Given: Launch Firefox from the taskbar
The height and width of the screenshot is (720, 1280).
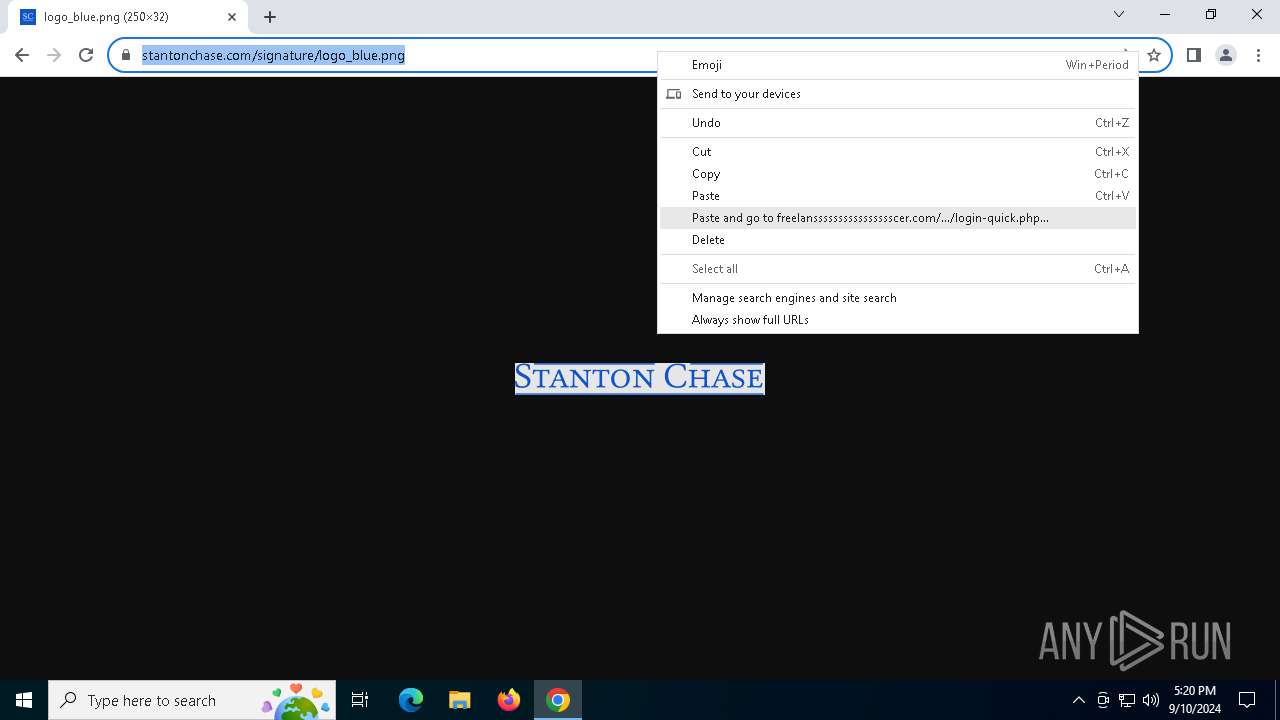Looking at the screenshot, I should click(x=509, y=700).
